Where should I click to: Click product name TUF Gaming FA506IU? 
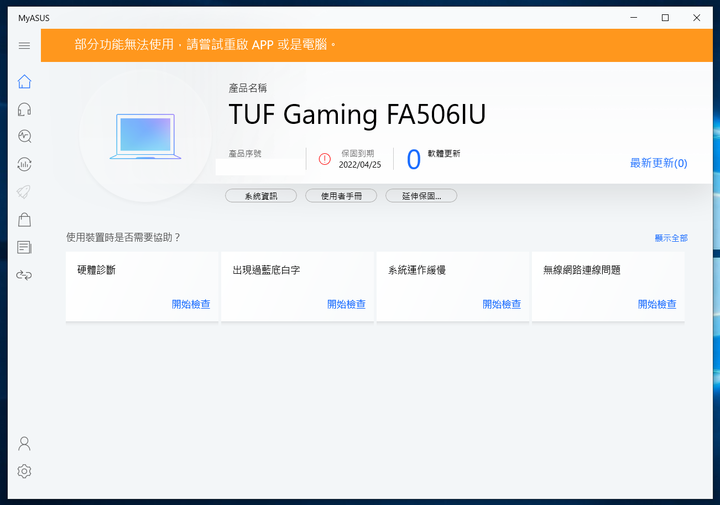[x=357, y=114]
